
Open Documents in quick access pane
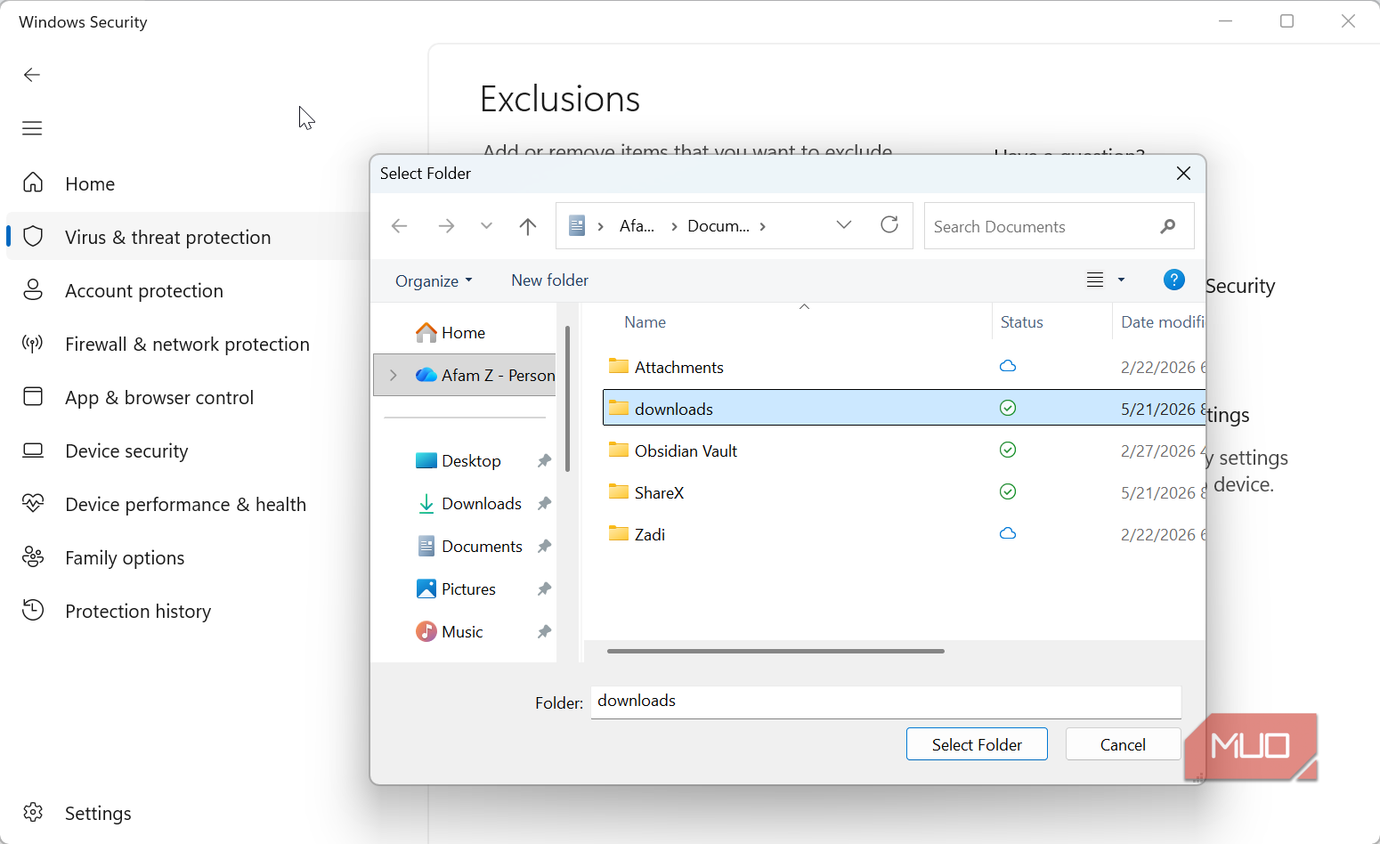[x=470, y=547]
